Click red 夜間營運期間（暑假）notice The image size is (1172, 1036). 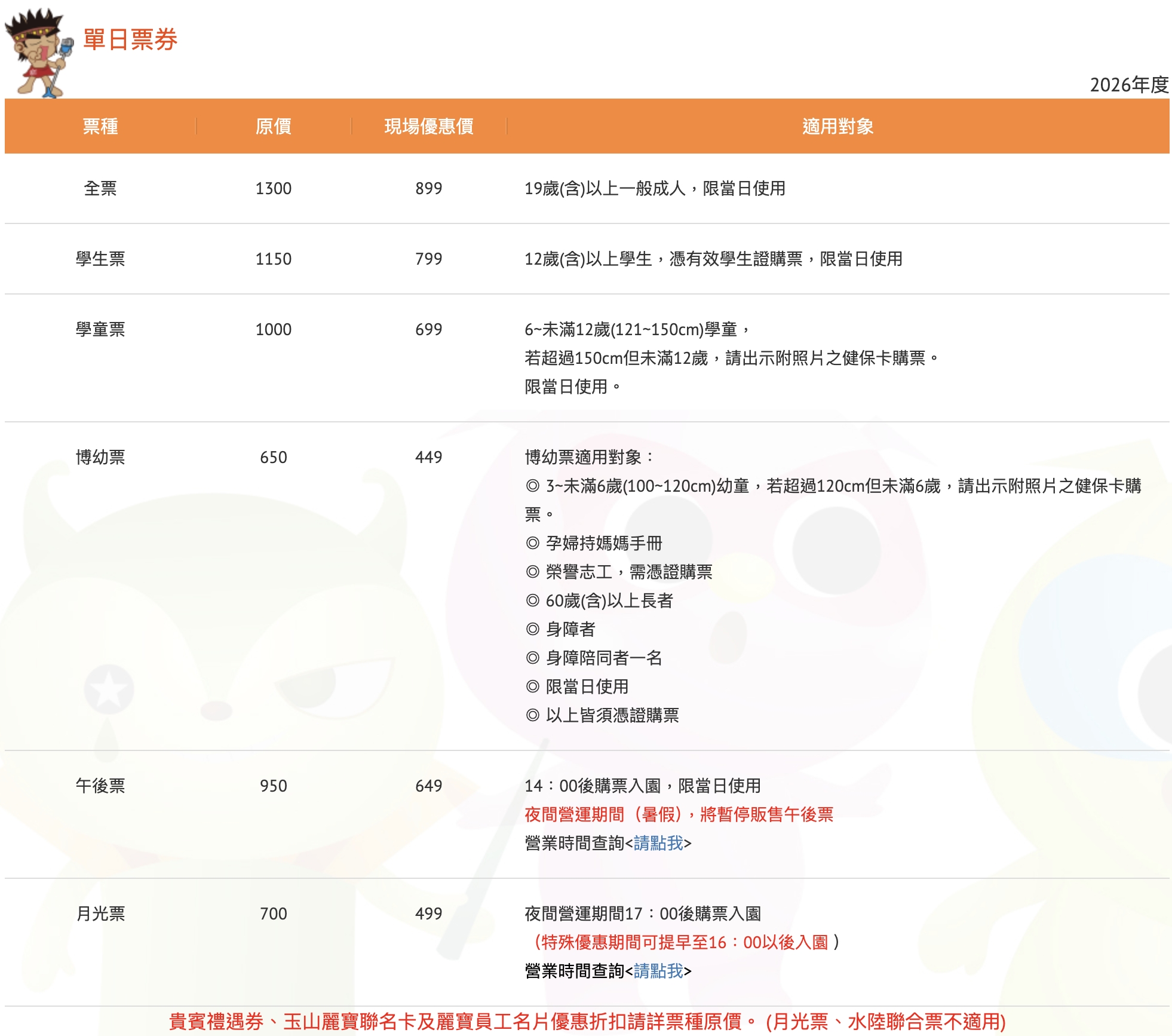coord(679,814)
